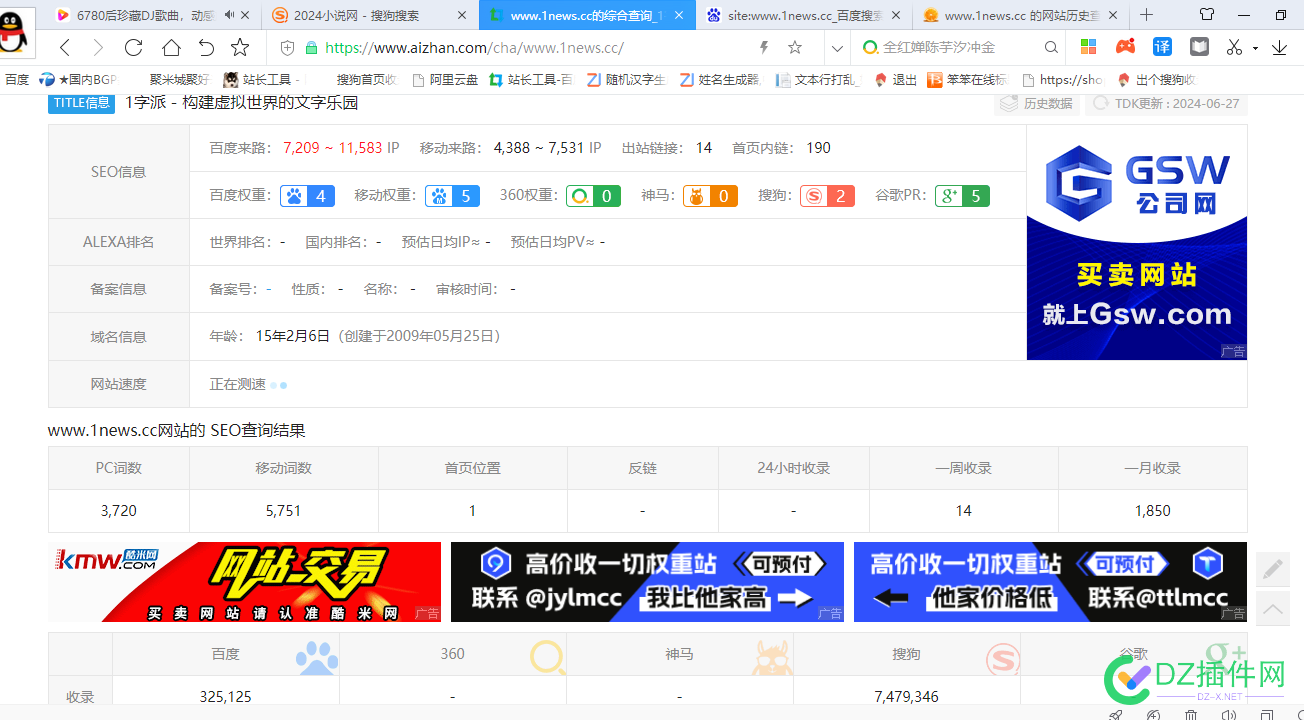Click the 一月收录 value 1,850
This screenshot has width=1304, height=720.
(x=1152, y=511)
